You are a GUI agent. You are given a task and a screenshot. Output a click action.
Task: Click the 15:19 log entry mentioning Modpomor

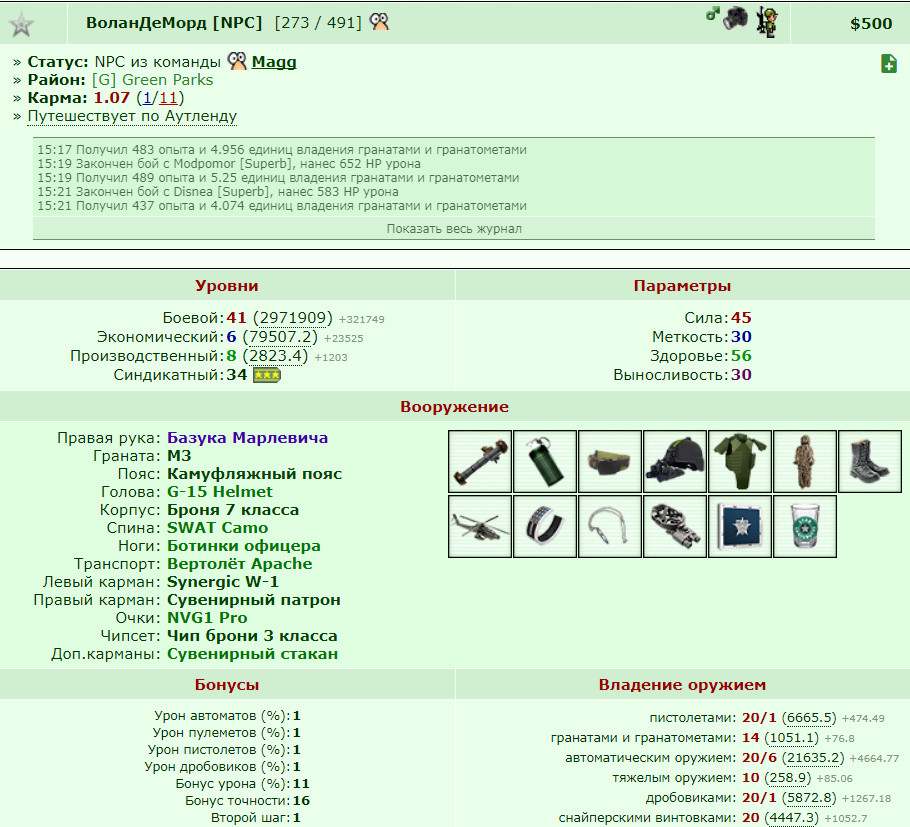point(229,164)
